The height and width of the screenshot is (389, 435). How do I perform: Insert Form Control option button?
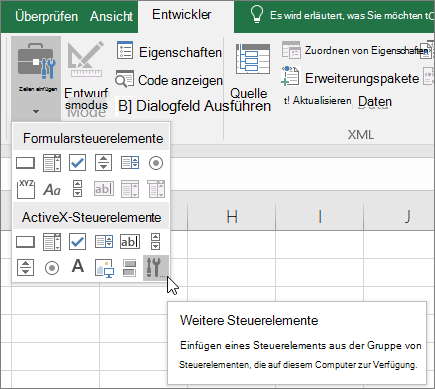(156, 163)
